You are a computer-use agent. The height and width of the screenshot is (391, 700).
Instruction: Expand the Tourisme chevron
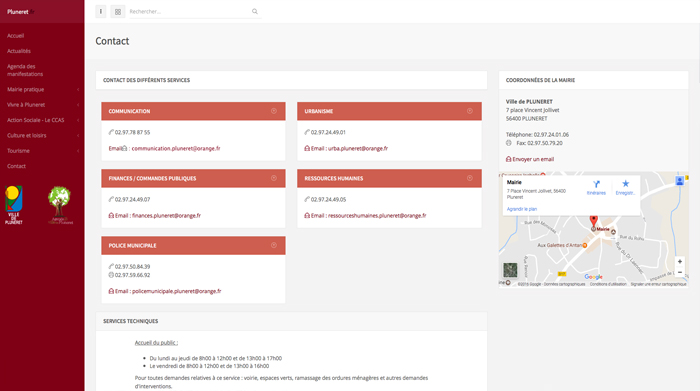(78, 151)
